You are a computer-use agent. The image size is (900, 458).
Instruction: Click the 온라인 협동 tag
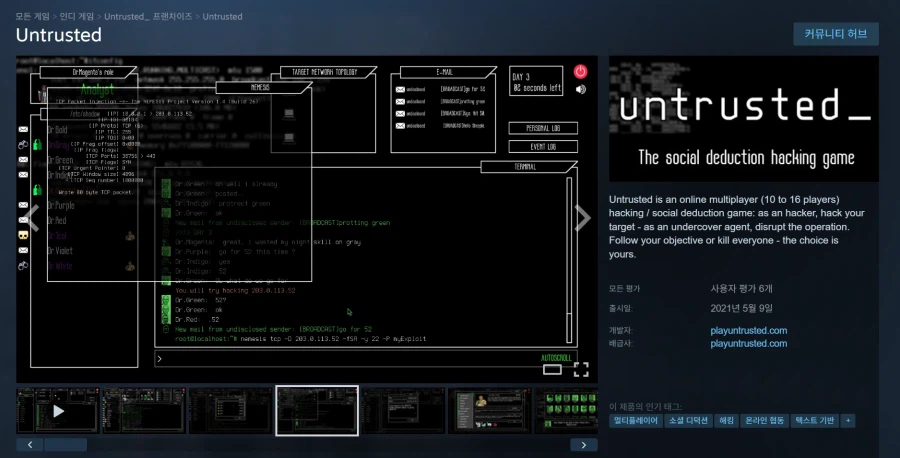click(764, 421)
